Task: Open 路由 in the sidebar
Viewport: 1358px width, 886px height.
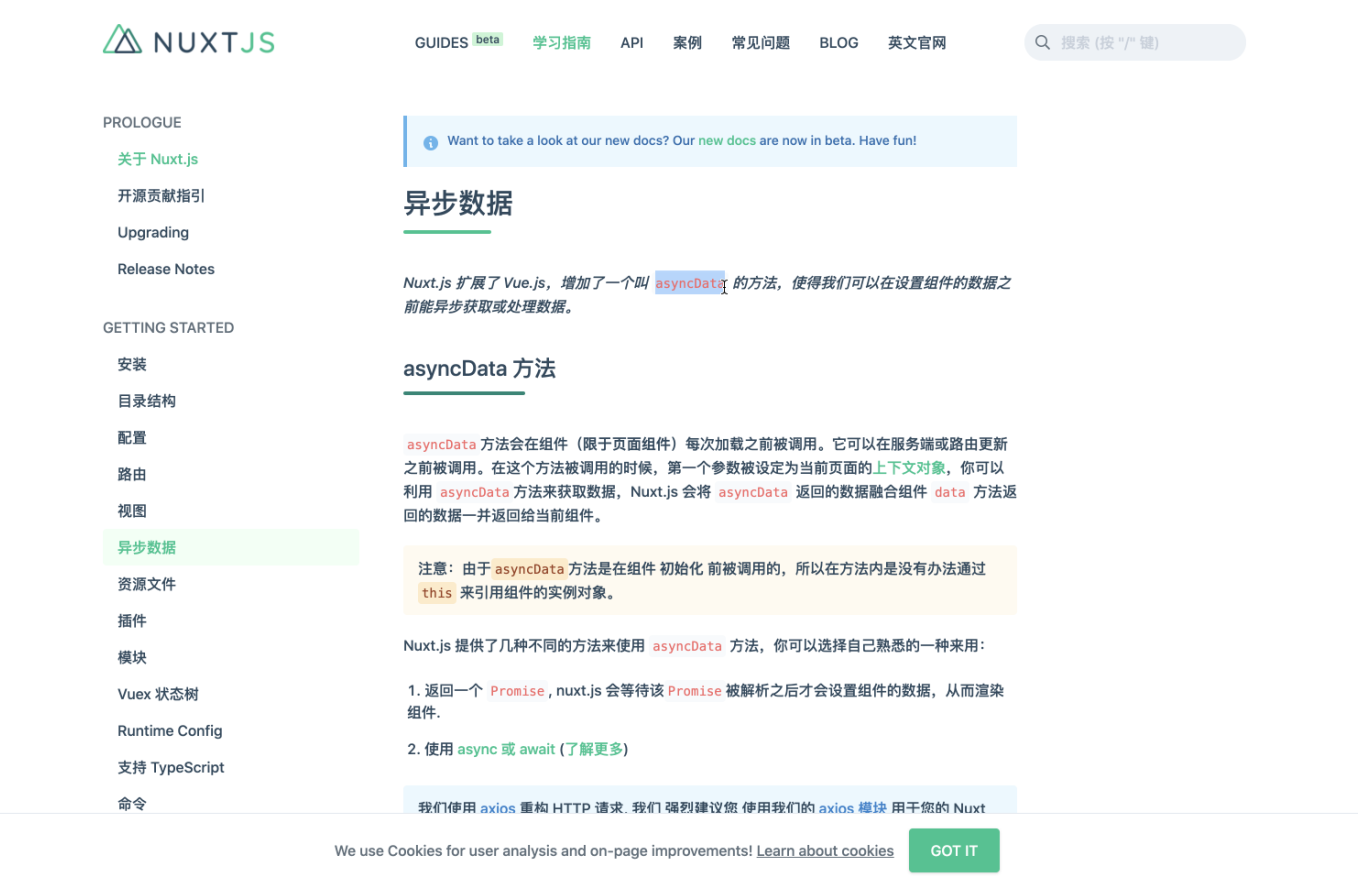Action: click(132, 474)
